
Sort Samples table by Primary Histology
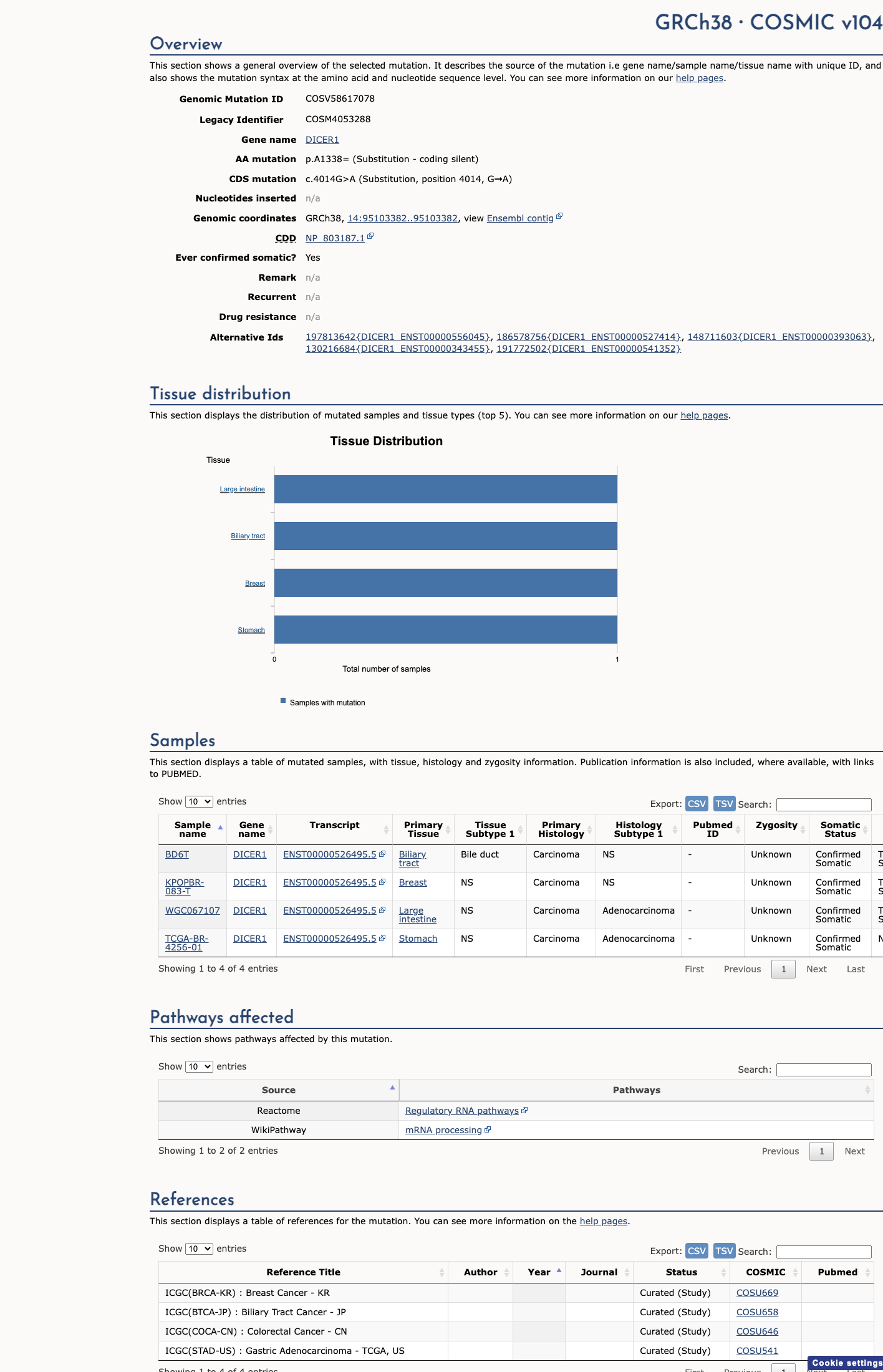[x=561, y=829]
